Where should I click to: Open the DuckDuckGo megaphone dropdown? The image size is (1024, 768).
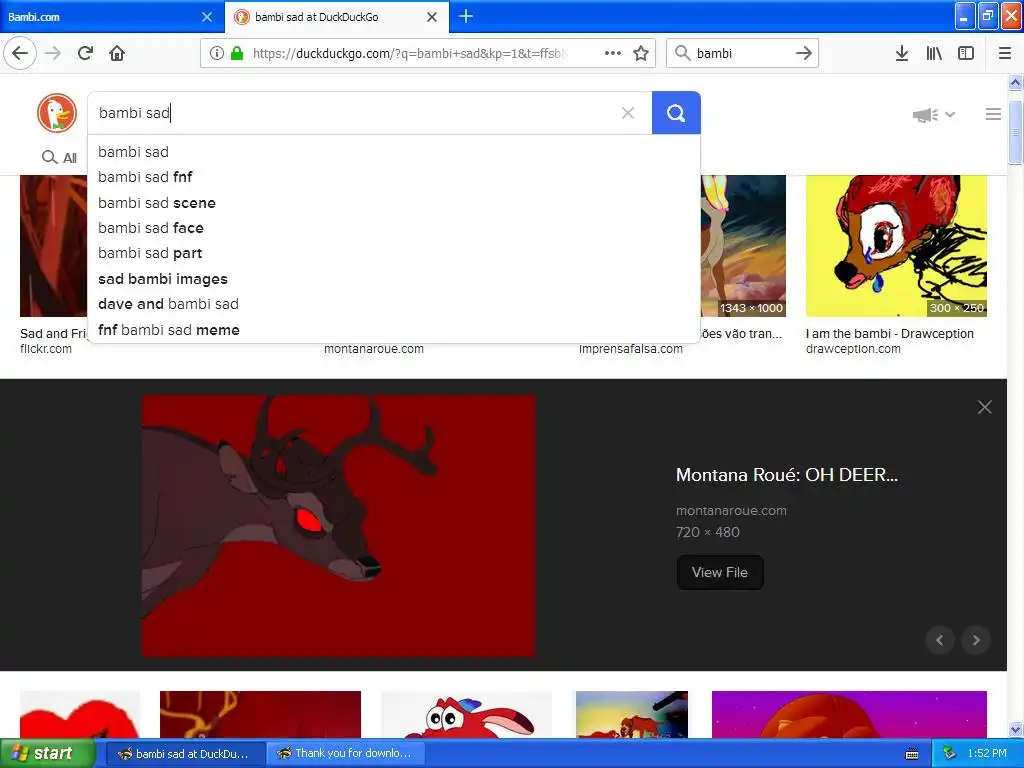pyautogui.click(x=934, y=115)
